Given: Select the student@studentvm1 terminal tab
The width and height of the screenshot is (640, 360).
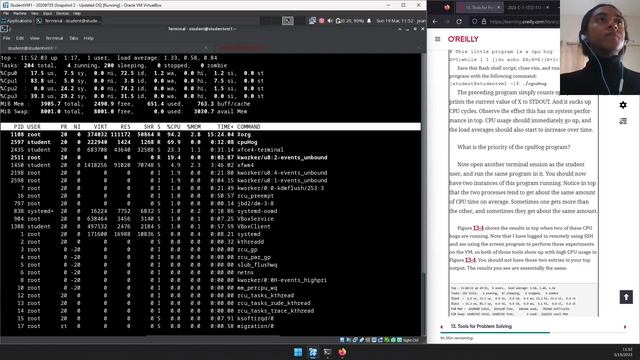Looking at the screenshot, I should [106, 48].
